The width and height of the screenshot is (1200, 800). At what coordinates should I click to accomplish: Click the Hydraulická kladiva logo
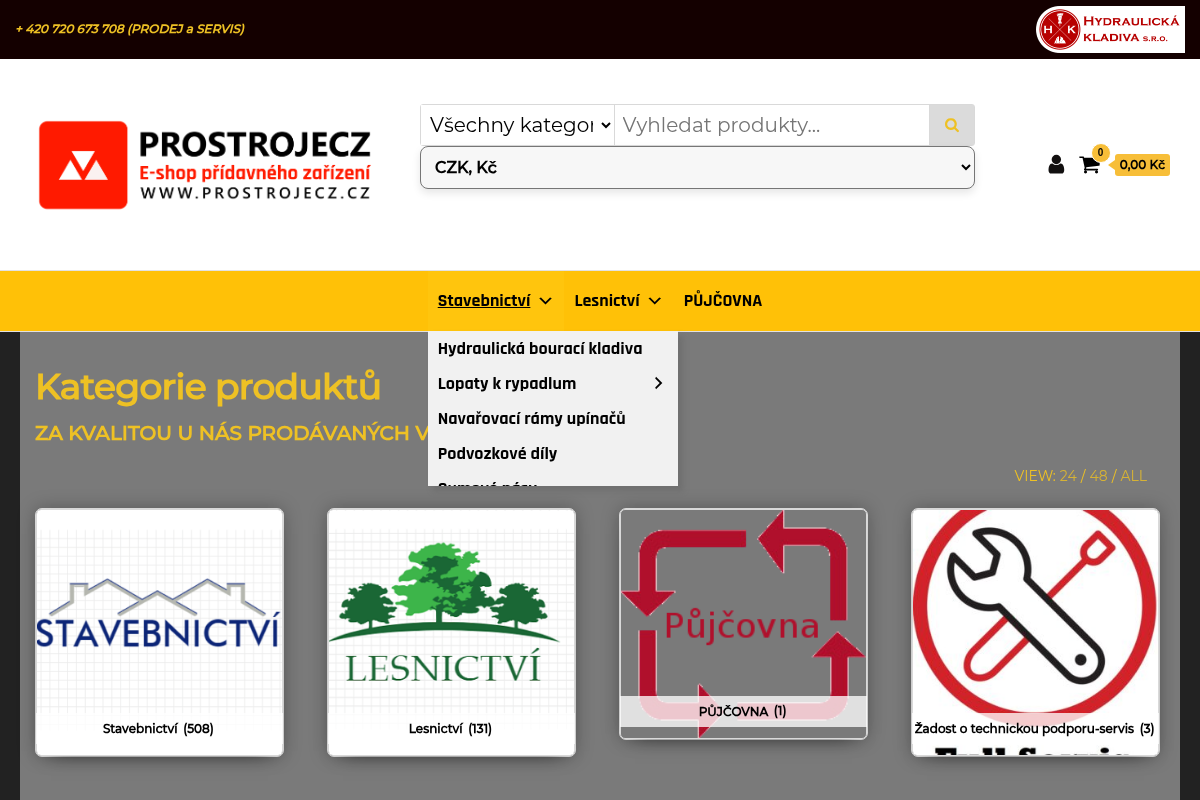click(1110, 29)
